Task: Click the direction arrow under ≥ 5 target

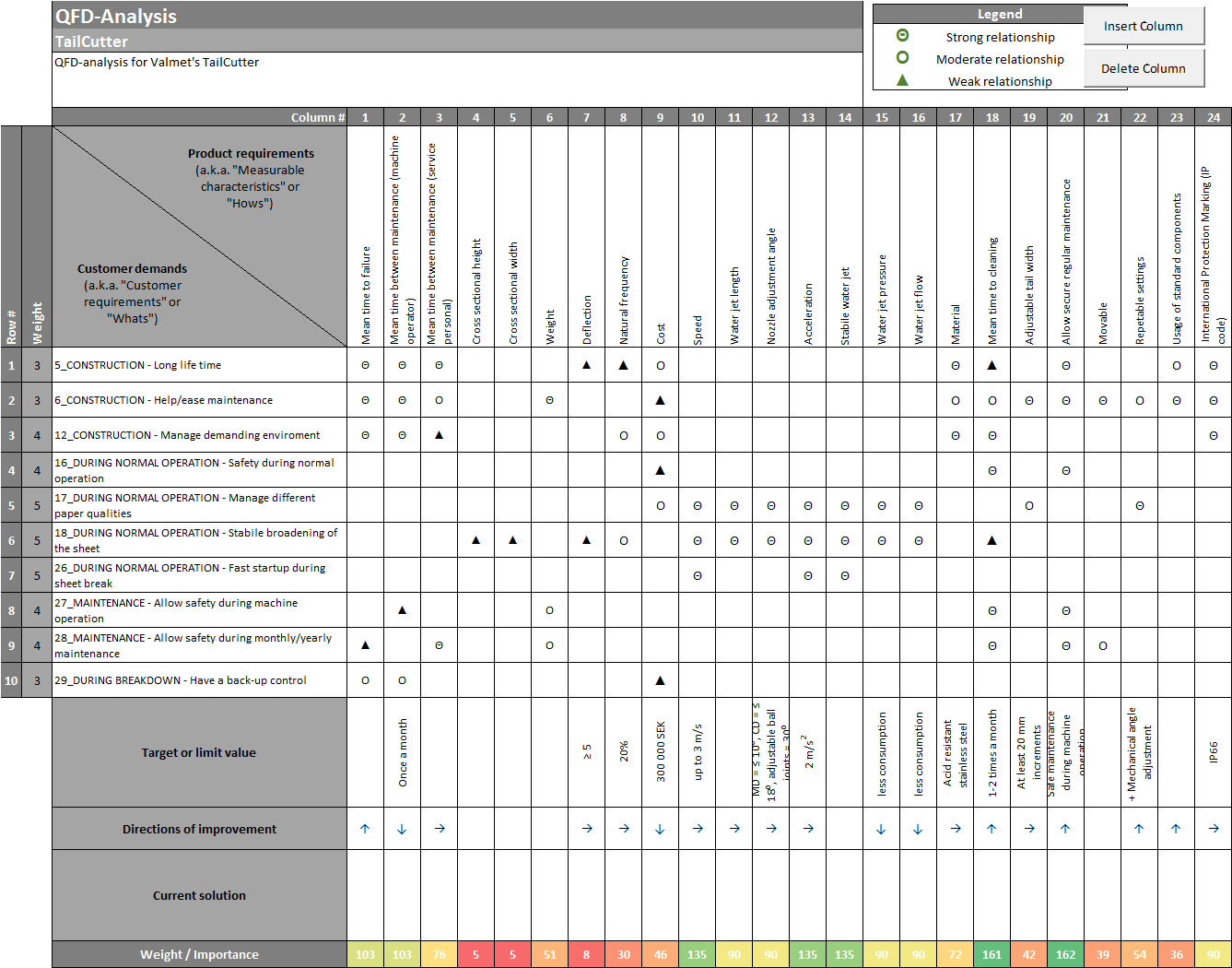Action: [x=587, y=829]
